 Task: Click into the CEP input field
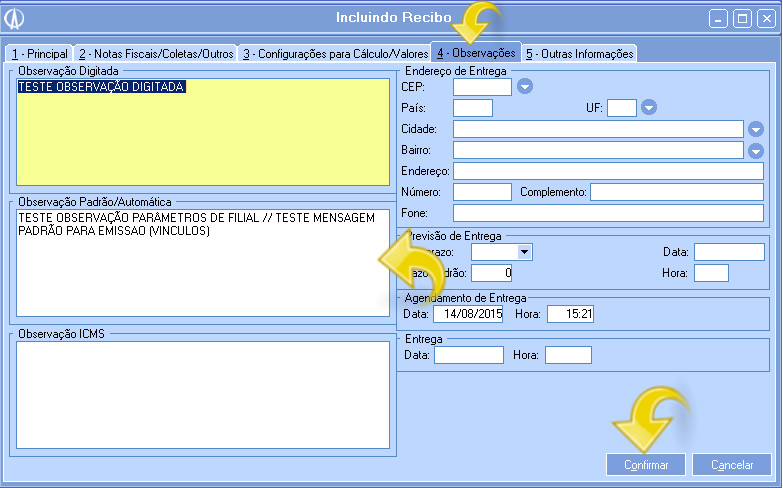482,87
